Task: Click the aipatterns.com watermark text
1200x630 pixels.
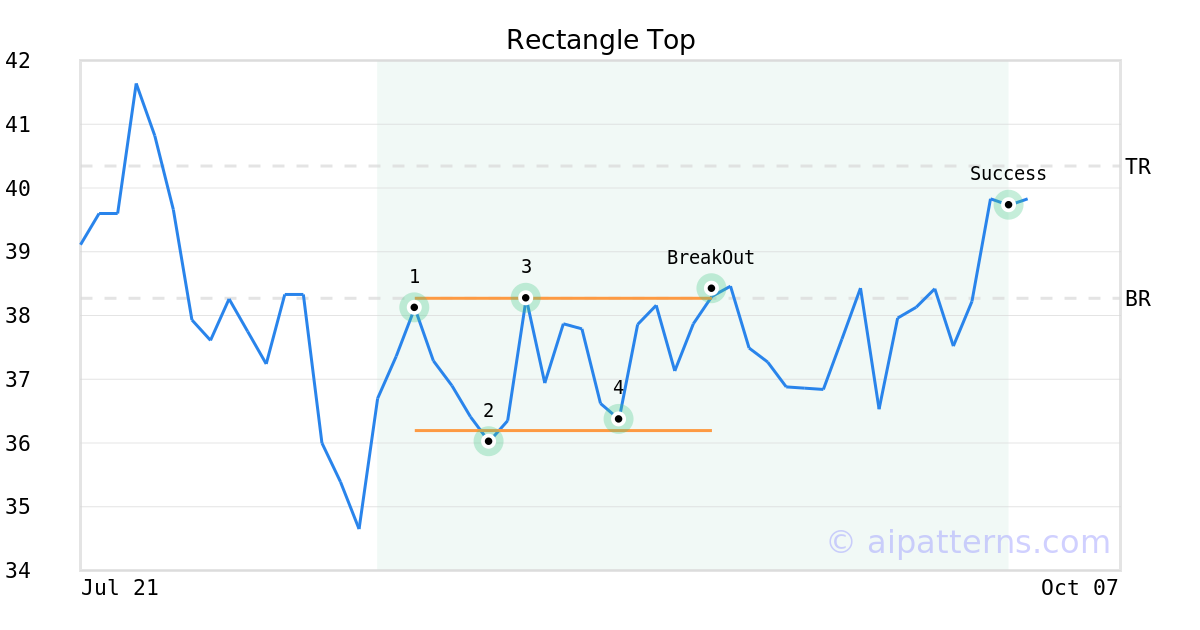Action: pos(968,542)
